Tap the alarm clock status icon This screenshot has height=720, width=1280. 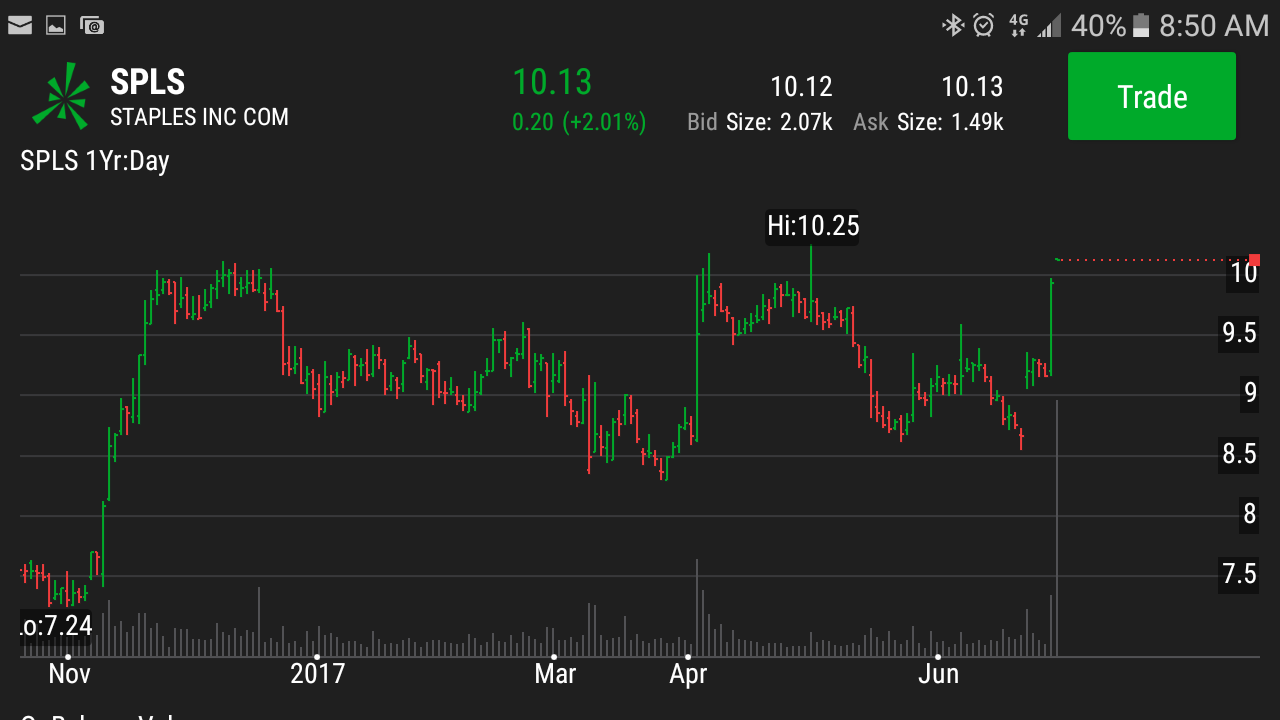click(984, 26)
